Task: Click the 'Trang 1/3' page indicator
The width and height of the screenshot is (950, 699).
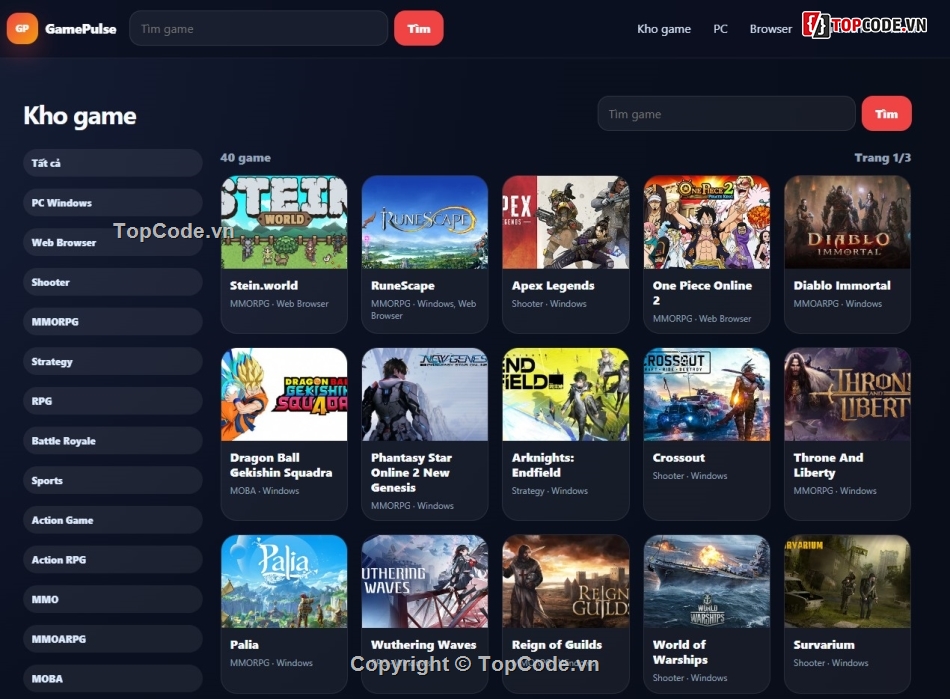Action: coord(882,157)
